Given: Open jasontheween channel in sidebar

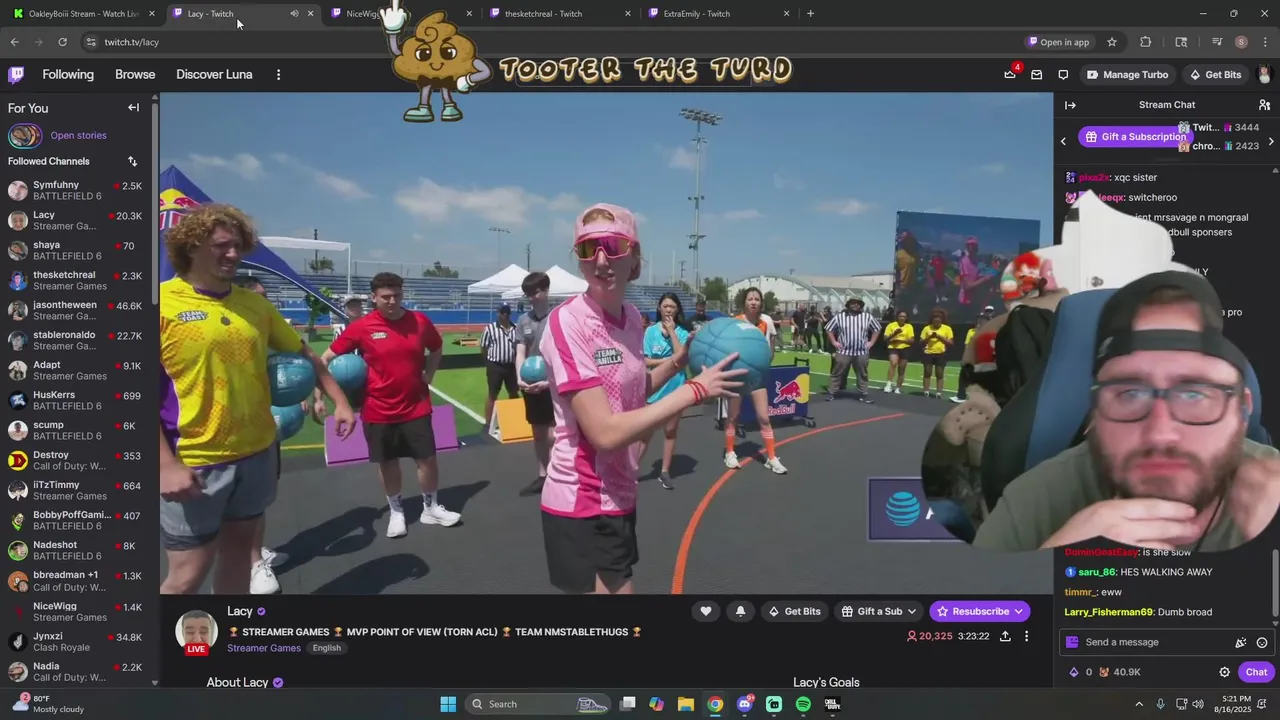Looking at the screenshot, I should coord(76,310).
